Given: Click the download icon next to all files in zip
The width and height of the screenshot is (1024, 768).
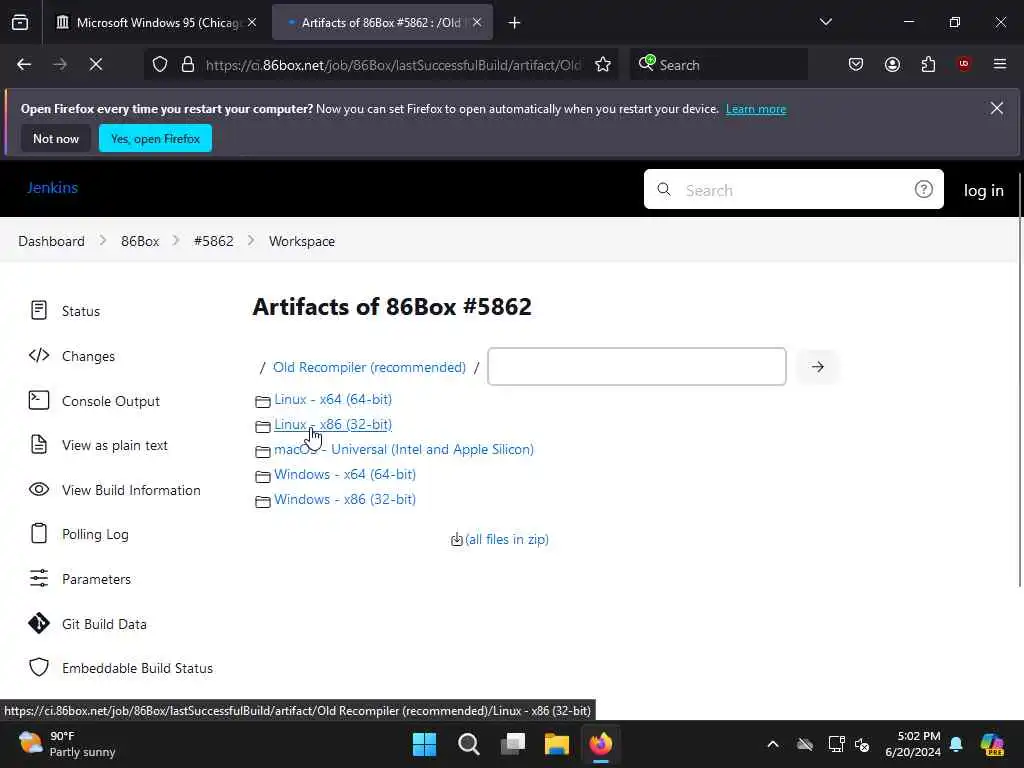Looking at the screenshot, I should [456, 539].
